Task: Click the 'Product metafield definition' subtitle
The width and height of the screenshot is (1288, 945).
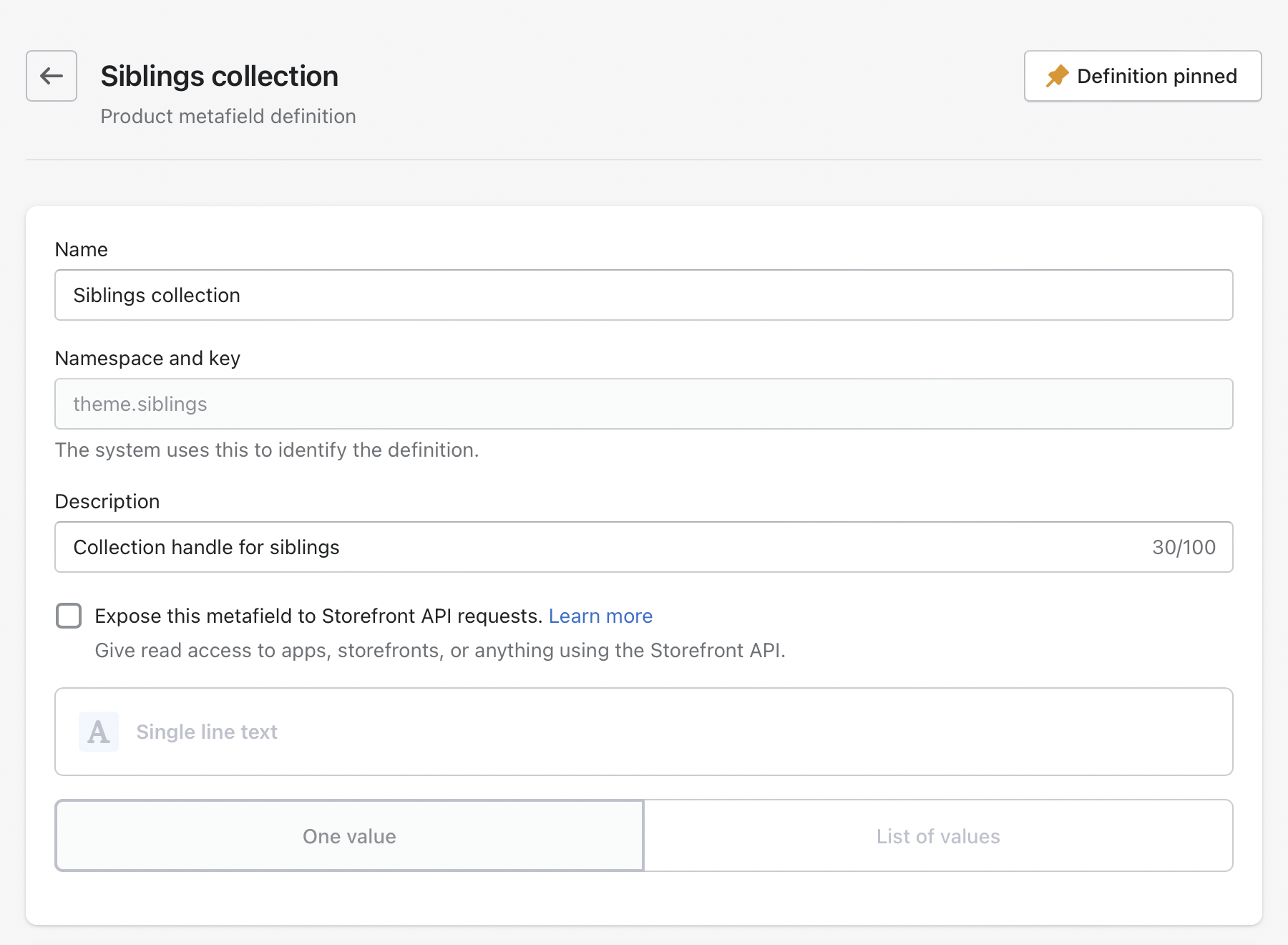Action: click(228, 116)
